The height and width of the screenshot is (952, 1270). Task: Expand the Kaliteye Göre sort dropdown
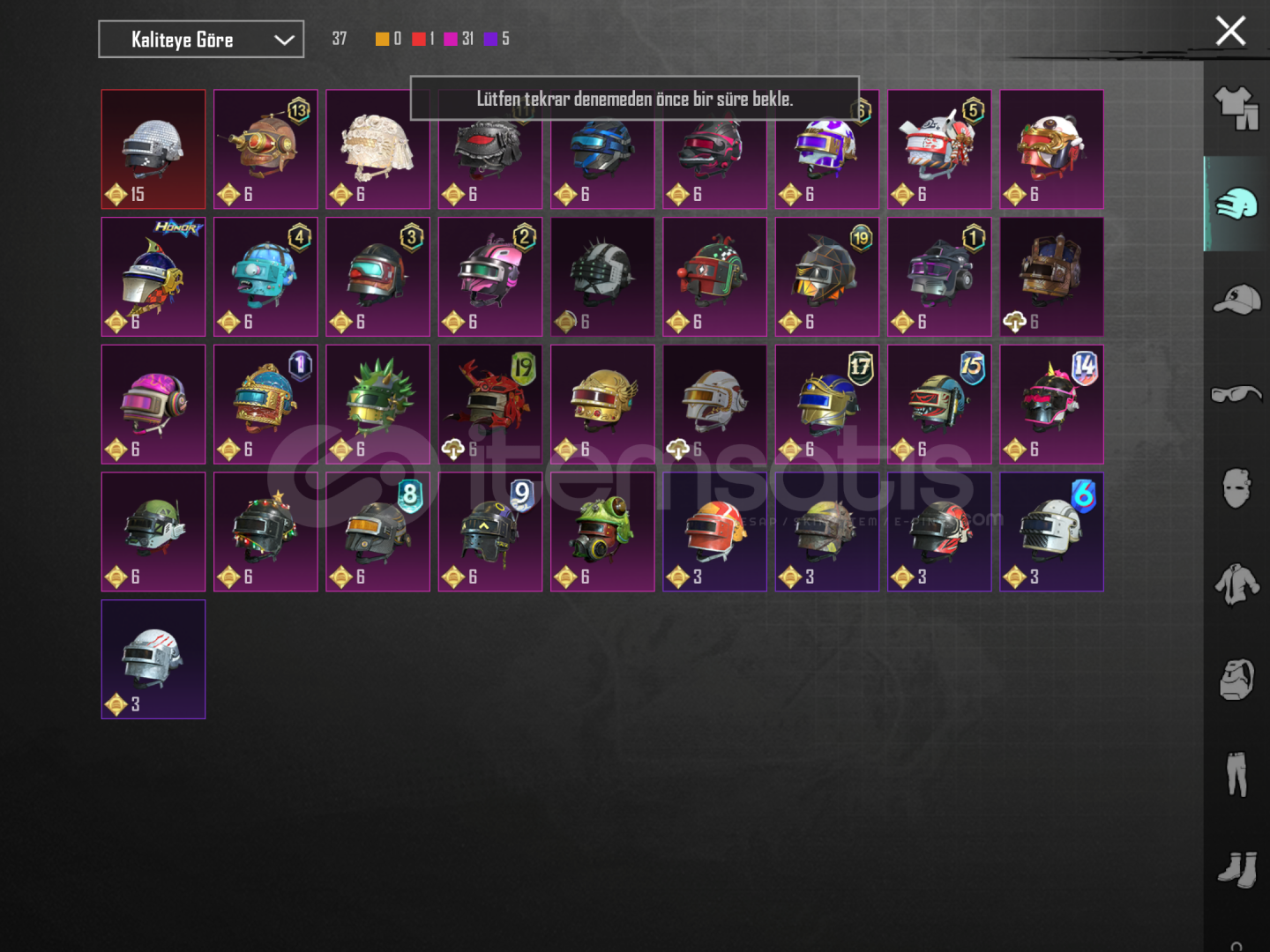pyautogui.click(x=201, y=40)
